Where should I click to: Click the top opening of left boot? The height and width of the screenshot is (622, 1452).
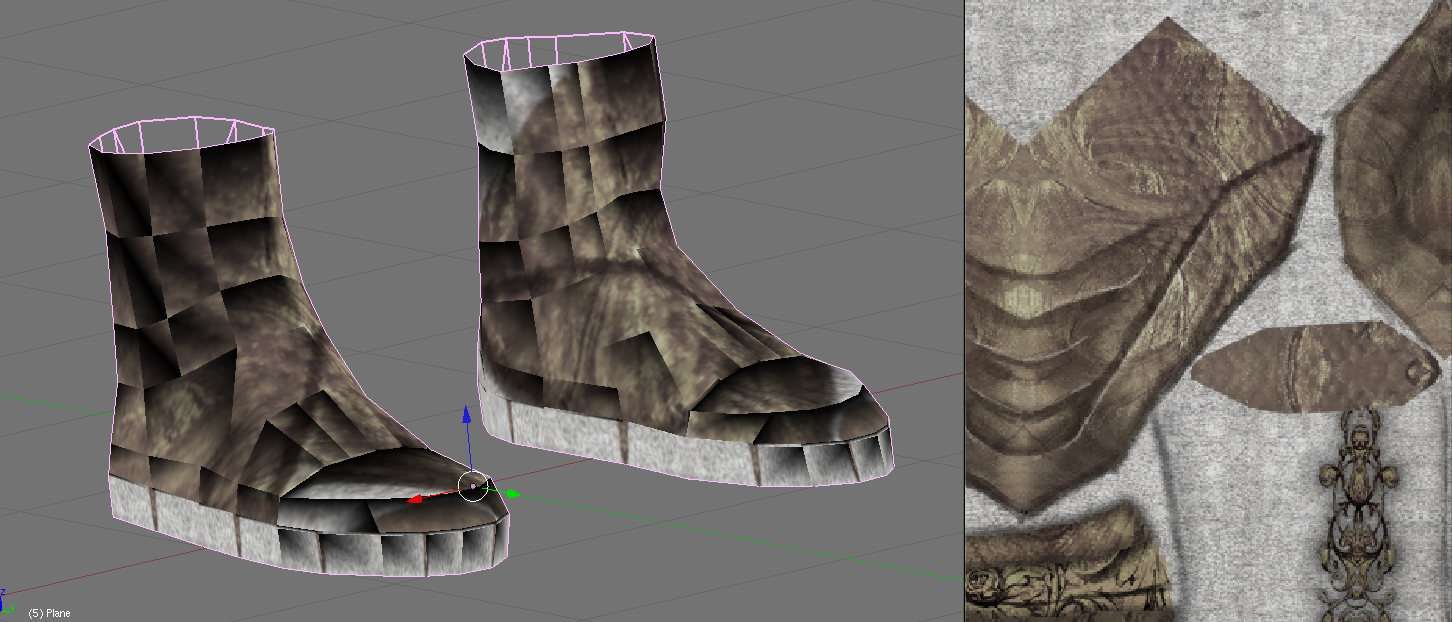(180, 135)
